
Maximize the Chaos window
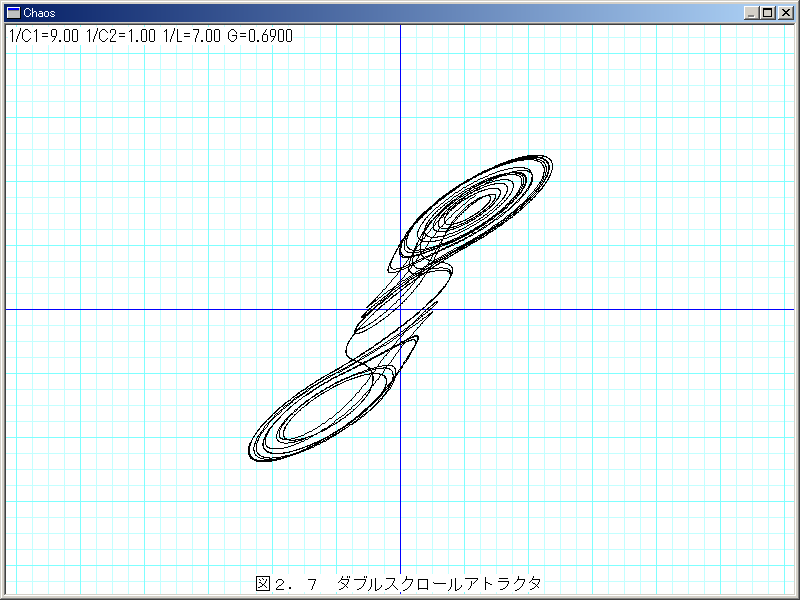[767, 13]
